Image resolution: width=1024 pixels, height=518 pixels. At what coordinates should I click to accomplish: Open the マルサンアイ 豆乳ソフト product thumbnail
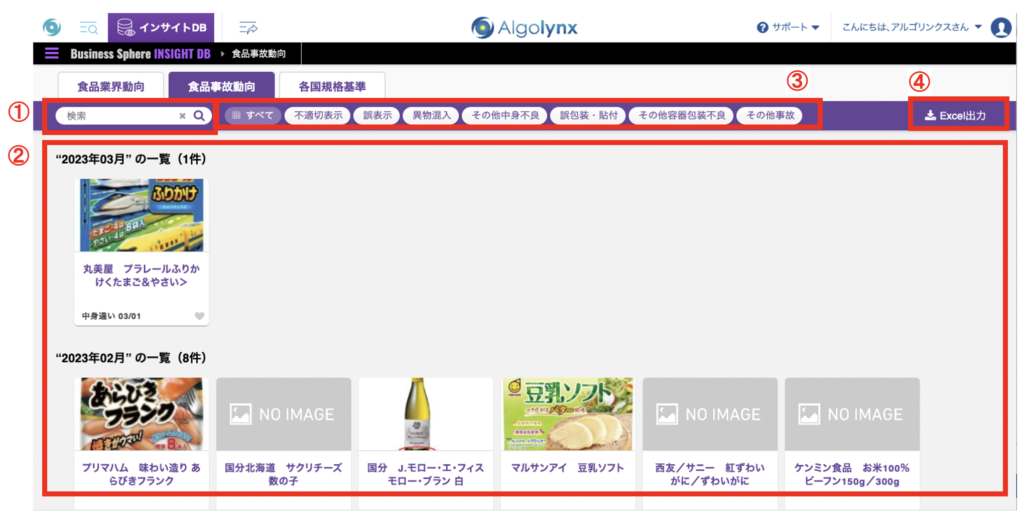click(x=567, y=413)
